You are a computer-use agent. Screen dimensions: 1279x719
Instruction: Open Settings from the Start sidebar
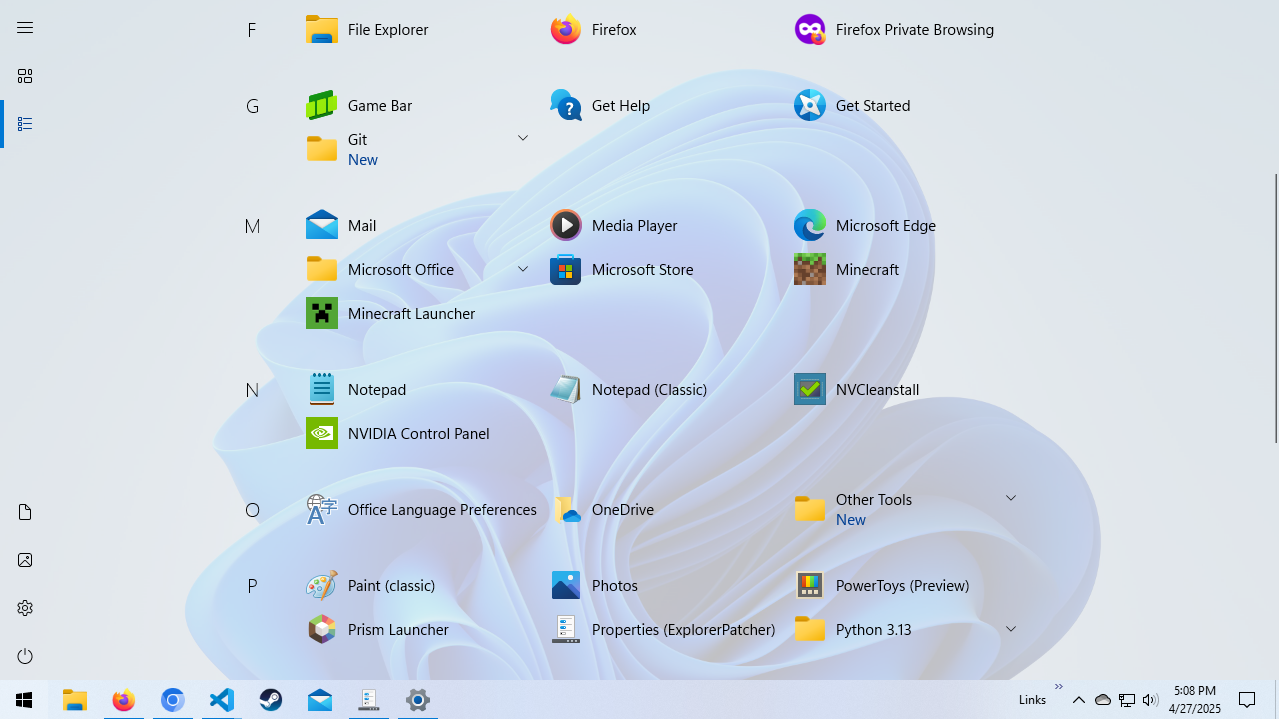coord(25,608)
